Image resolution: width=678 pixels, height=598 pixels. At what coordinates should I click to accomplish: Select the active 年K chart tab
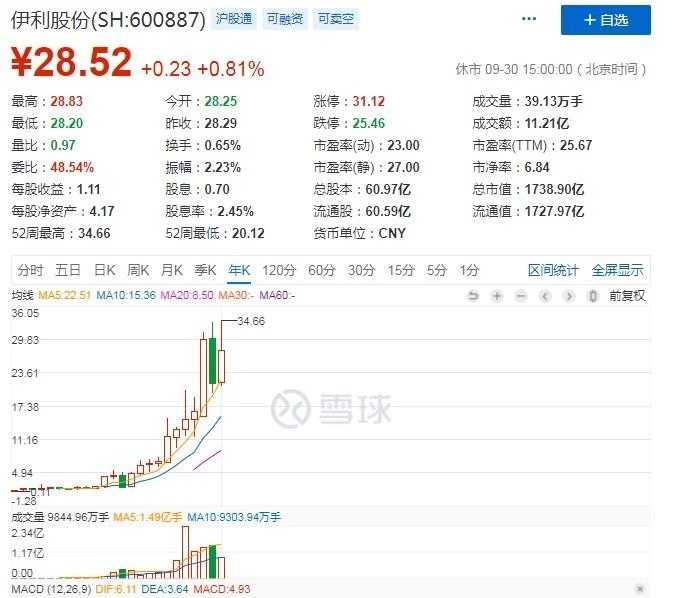(239, 271)
